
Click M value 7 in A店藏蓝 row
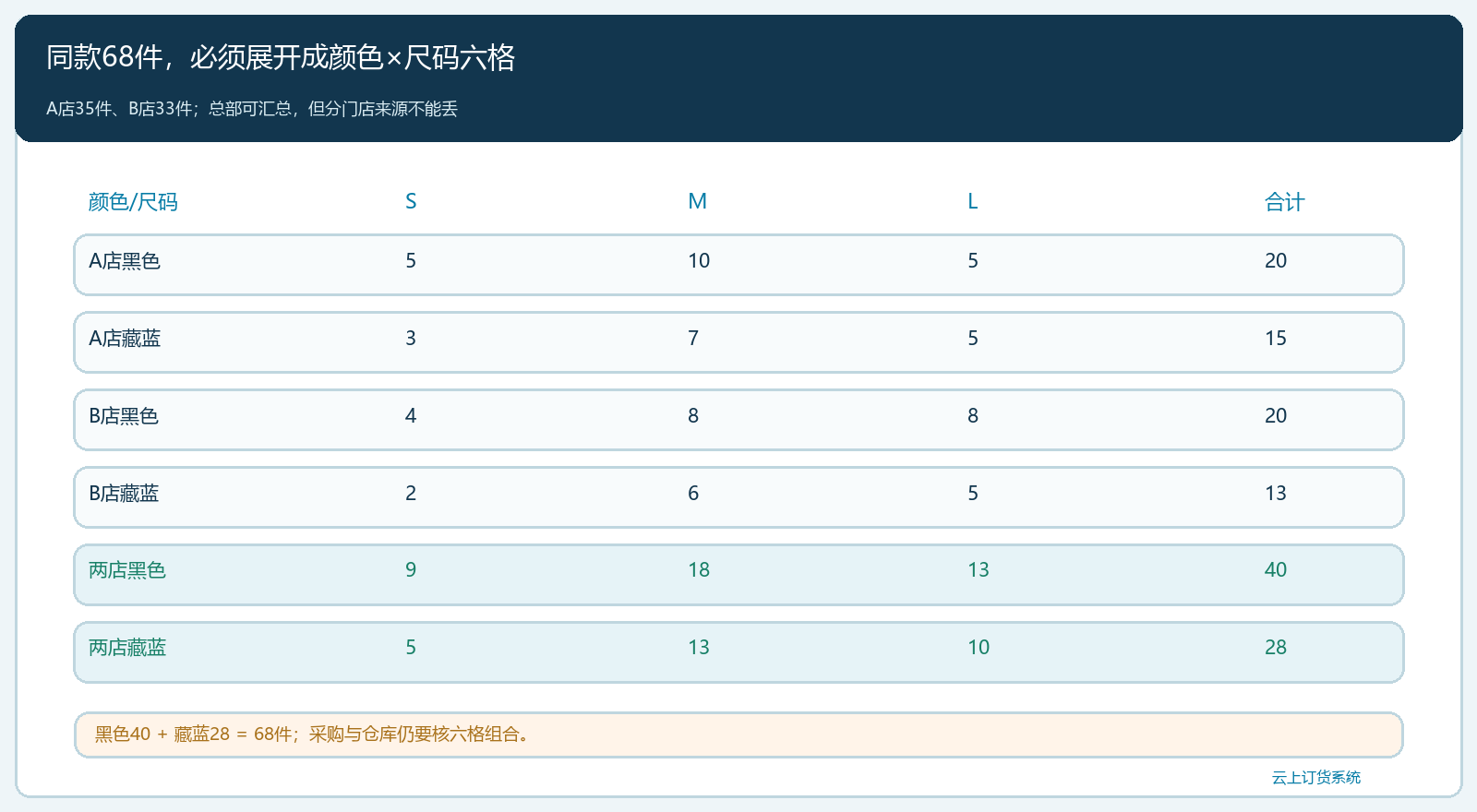[693, 339]
